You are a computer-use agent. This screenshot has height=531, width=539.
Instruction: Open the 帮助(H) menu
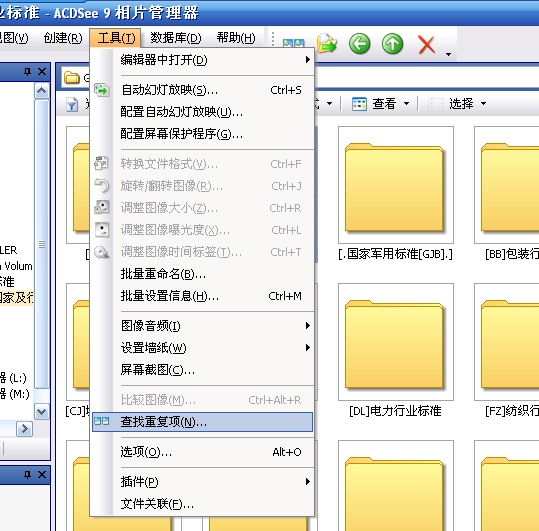pos(236,38)
